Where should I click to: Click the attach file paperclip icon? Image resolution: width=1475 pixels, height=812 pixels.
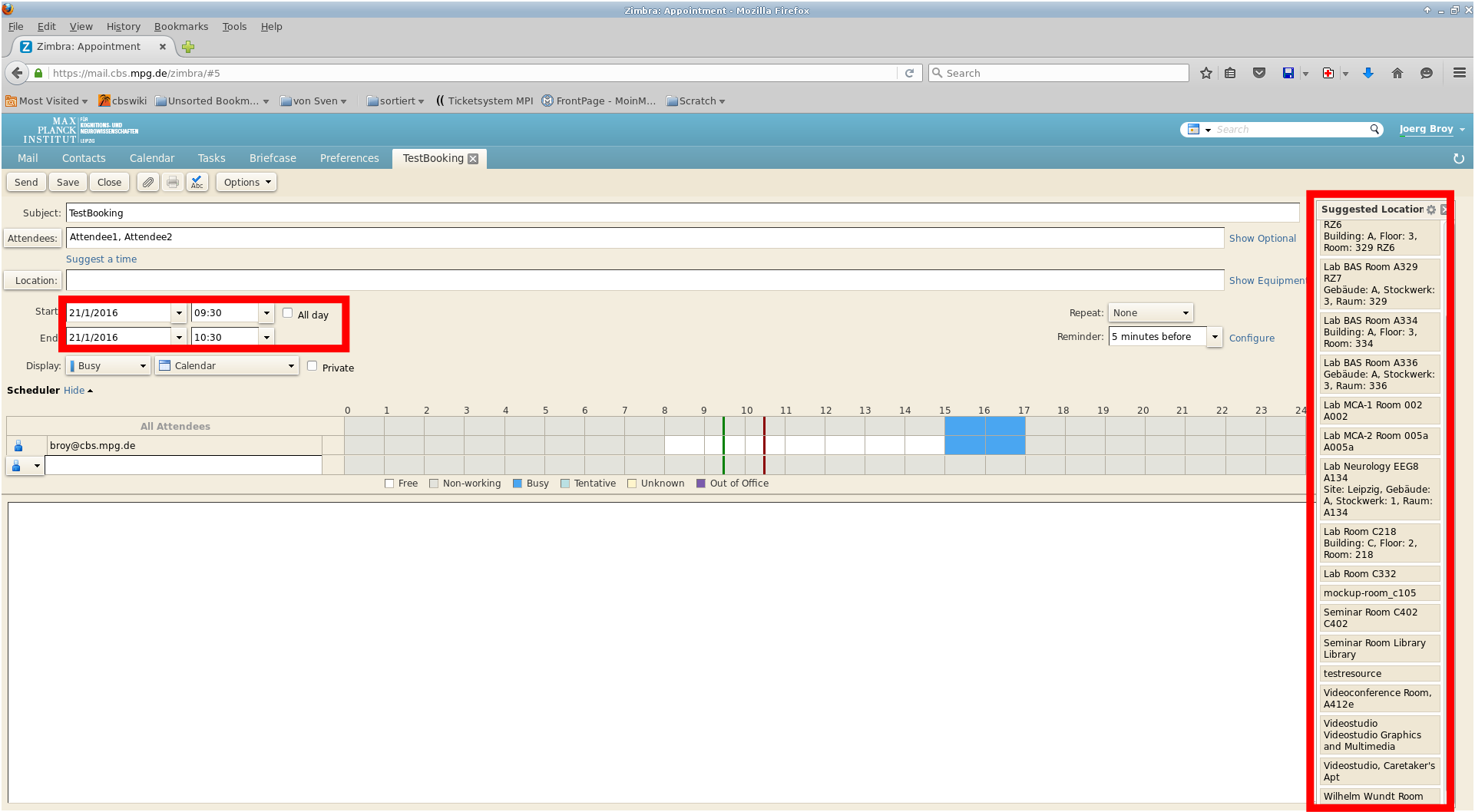148,183
